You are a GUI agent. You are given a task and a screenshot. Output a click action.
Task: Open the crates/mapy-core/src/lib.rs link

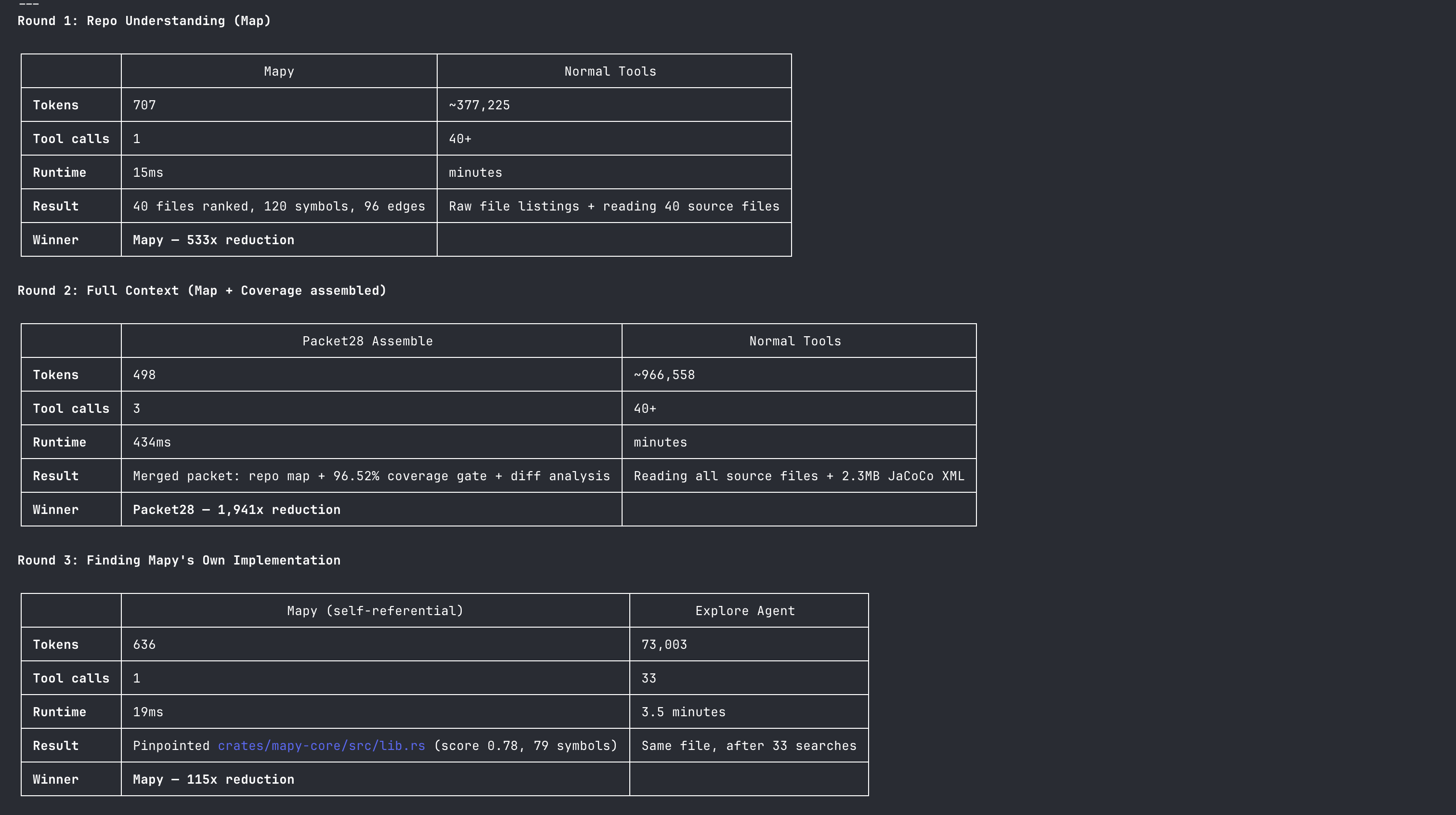321,746
